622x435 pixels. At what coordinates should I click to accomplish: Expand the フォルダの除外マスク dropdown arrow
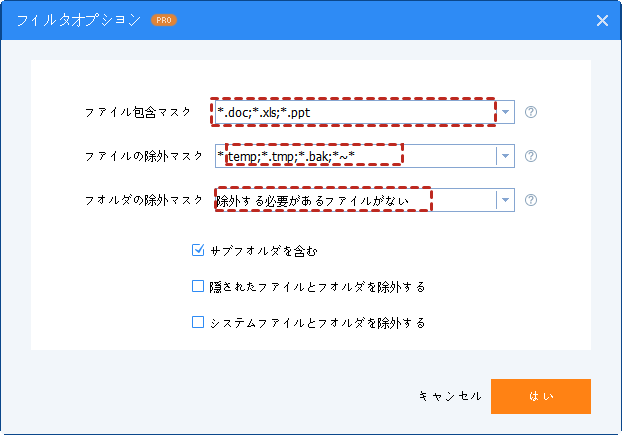[x=506, y=200]
